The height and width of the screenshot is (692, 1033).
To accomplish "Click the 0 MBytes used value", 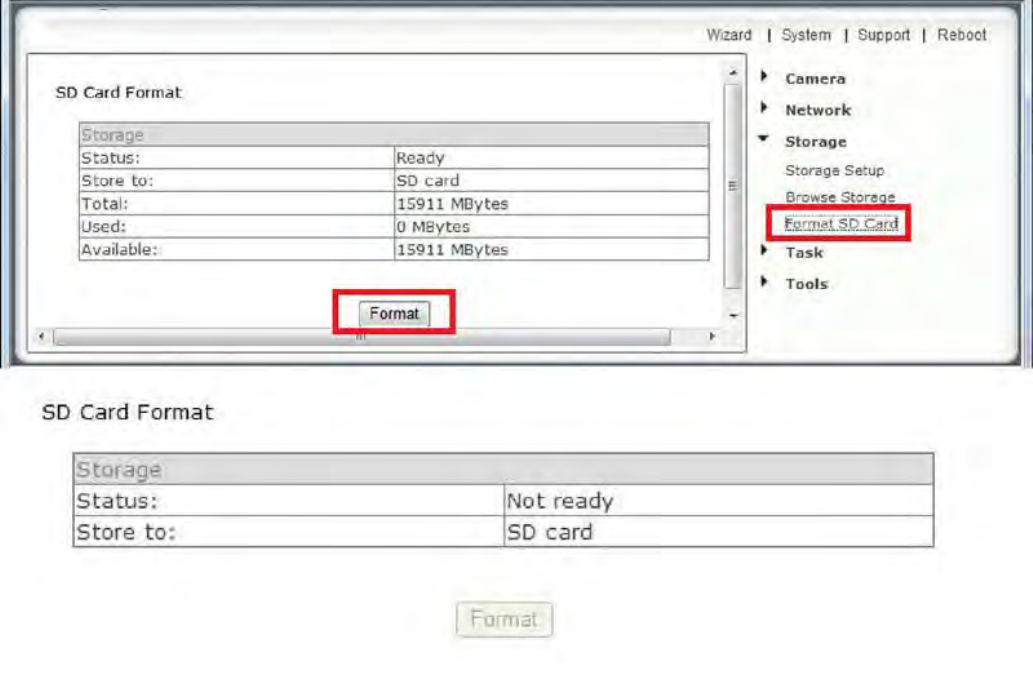I will pos(433,227).
